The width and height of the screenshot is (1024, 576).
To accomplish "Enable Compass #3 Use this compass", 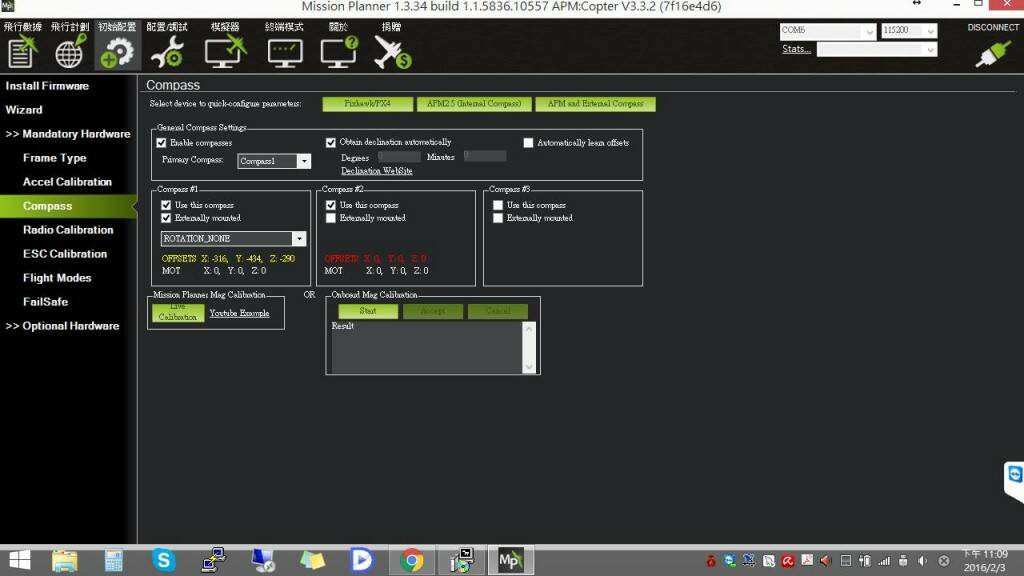I will click(x=498, y=205).
